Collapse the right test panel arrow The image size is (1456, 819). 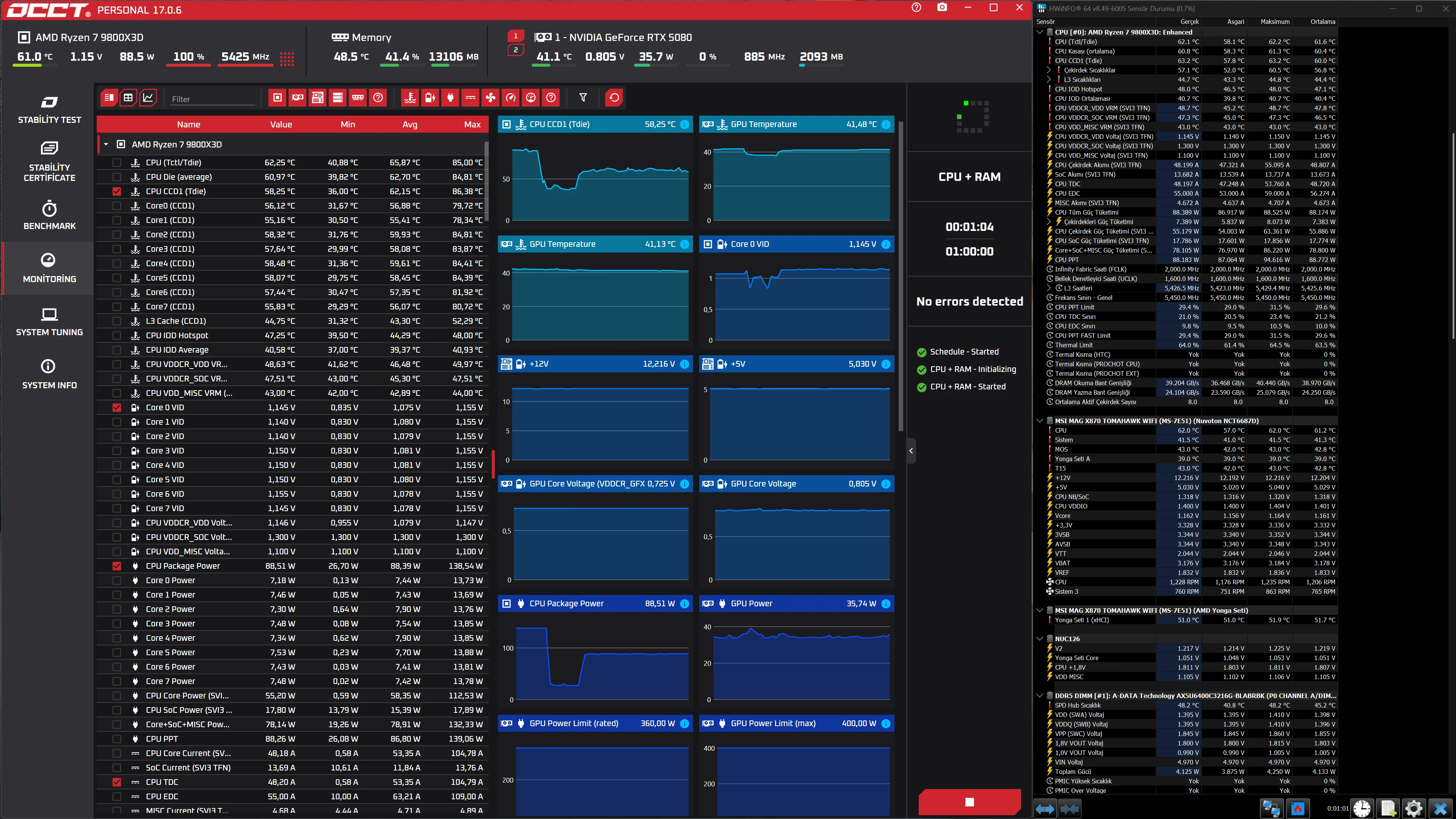[x=911, y=451]
